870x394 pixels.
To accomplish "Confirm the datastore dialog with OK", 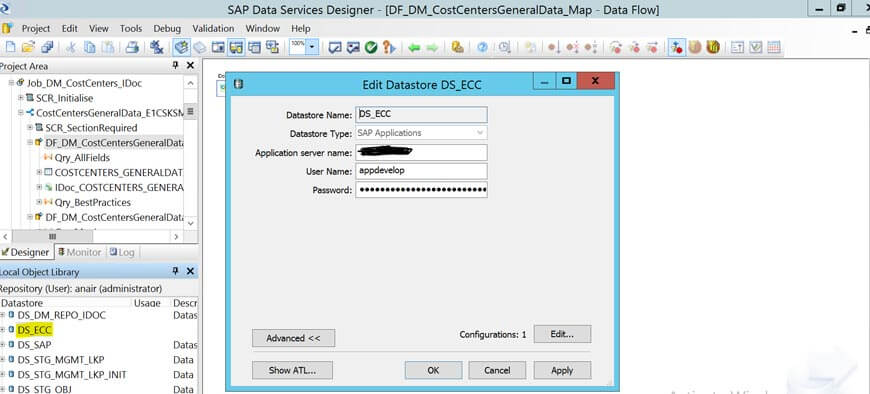I will [x=433, y=370].
